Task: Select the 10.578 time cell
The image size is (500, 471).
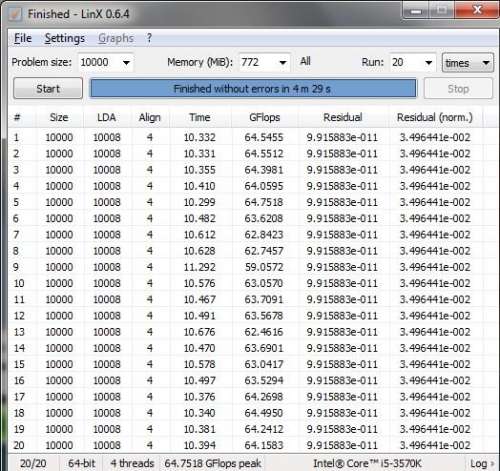Action: pos(200,364)
